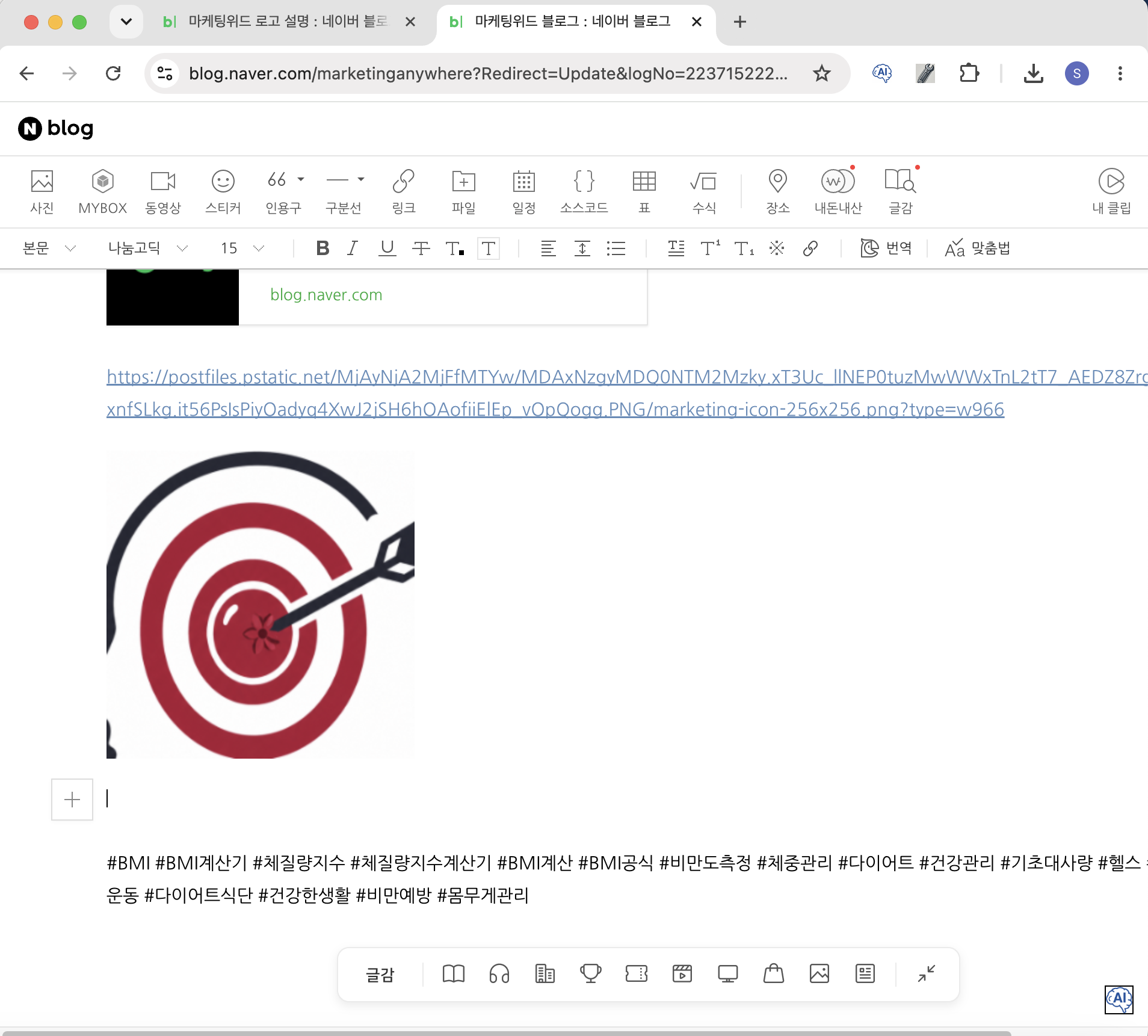Image resolution: width=1148 pixels, height=1036 pixels.
Task: Open Chrome downloads
Action: (x=1034, y=73)
